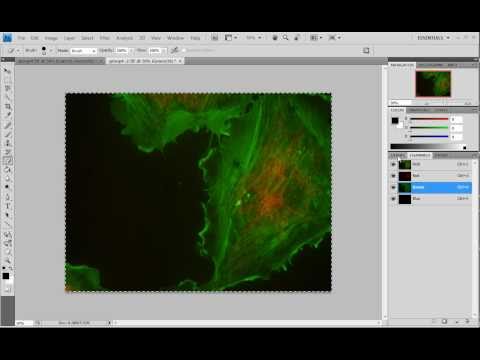Viewport: 480px width, 360px height.
Task: Open the Image menu
Action: [51, 38]
